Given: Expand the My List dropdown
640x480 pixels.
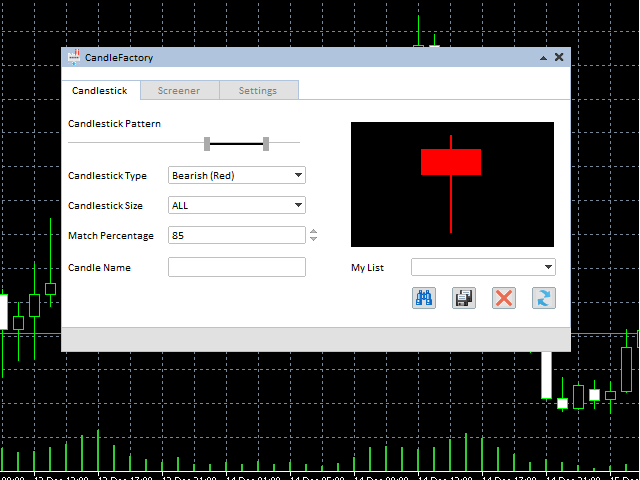Looking at the screenshot, I should (x=483, y=267).
